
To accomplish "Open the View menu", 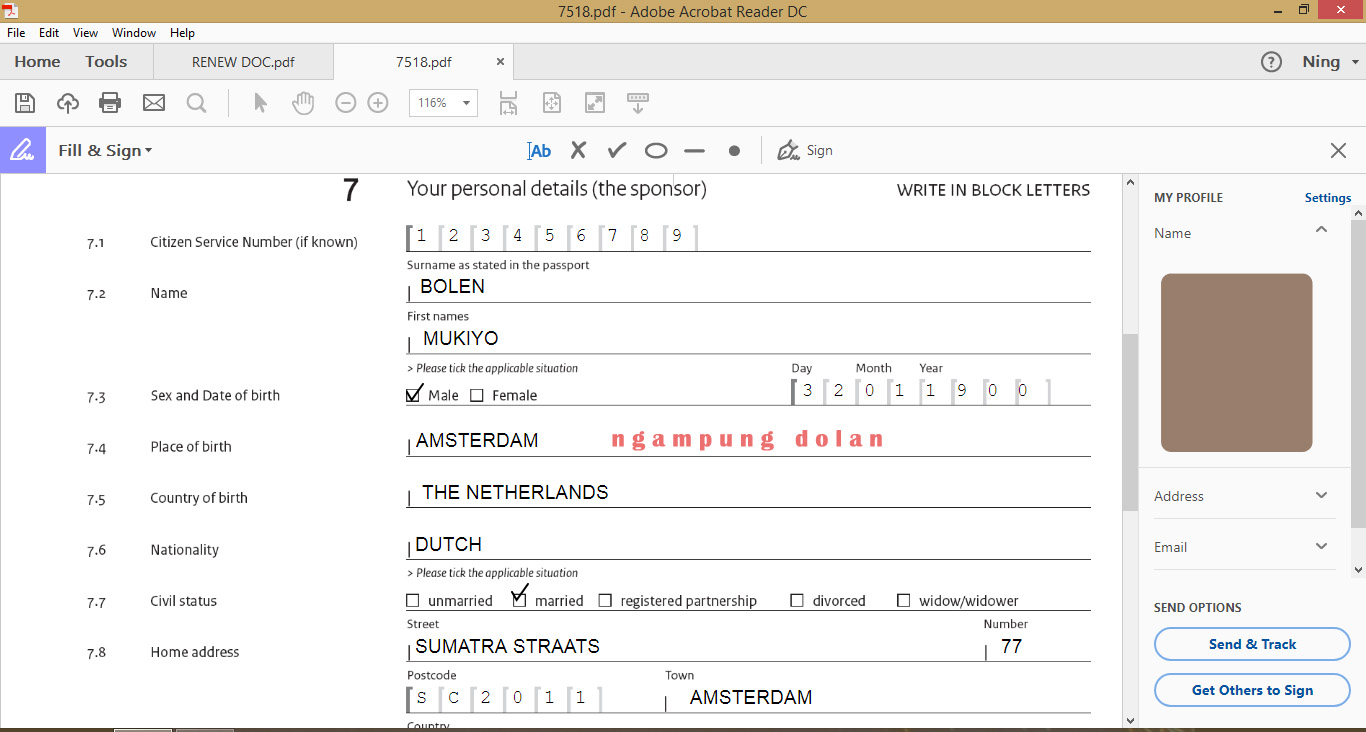I will point(85,33).
